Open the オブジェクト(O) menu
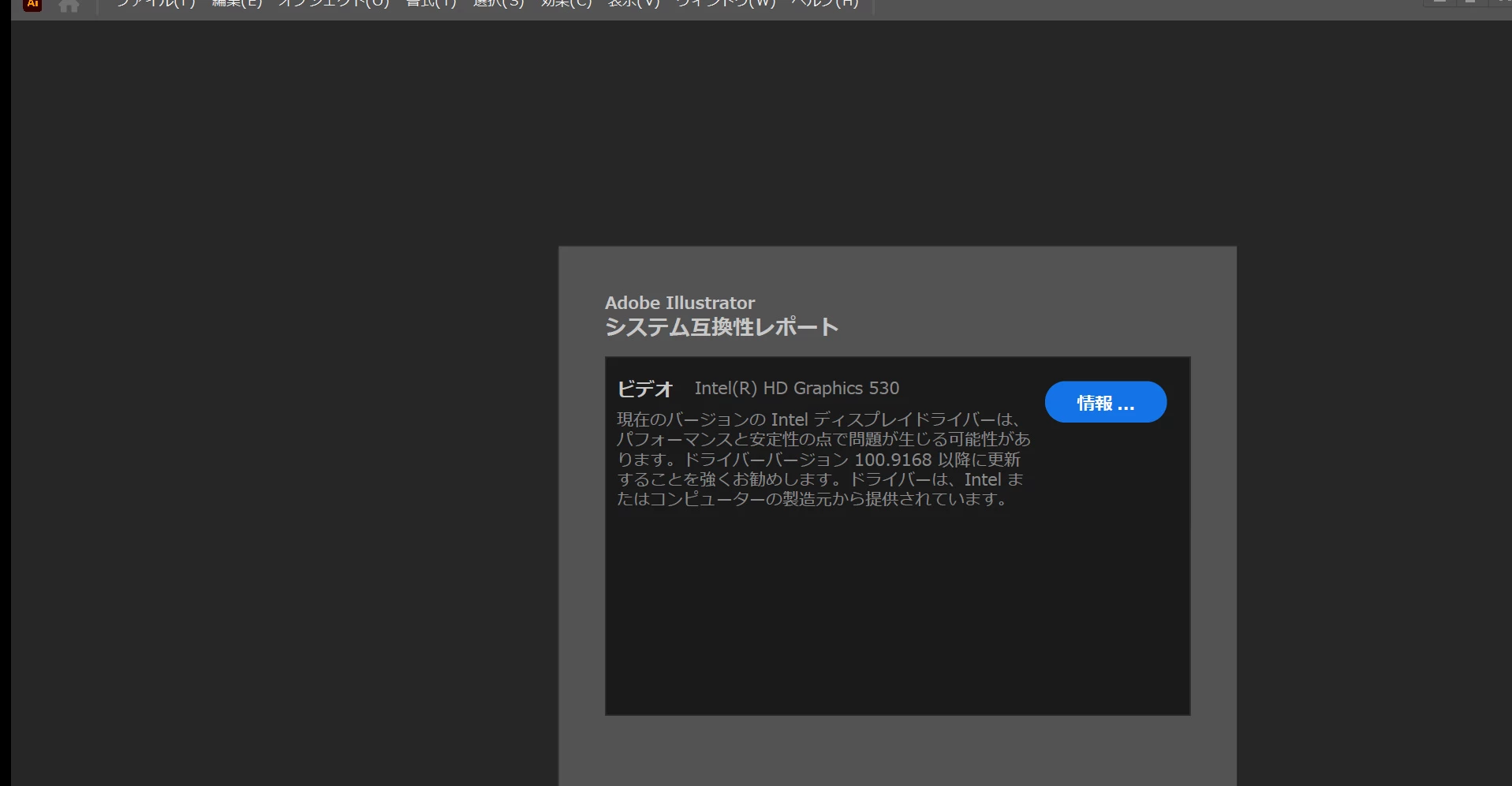Screen dimensions: 1512x786 (x=334, y=4)
